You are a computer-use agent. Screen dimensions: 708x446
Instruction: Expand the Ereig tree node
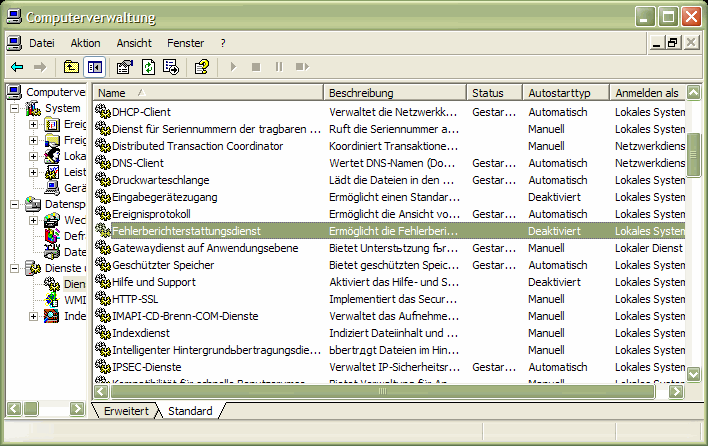tap(33, 124)
